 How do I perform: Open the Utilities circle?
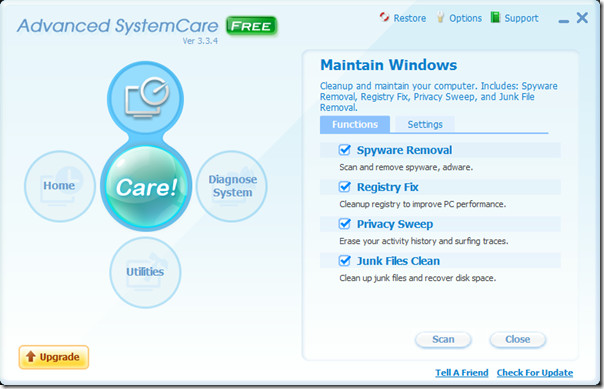[x=145, y=272]
